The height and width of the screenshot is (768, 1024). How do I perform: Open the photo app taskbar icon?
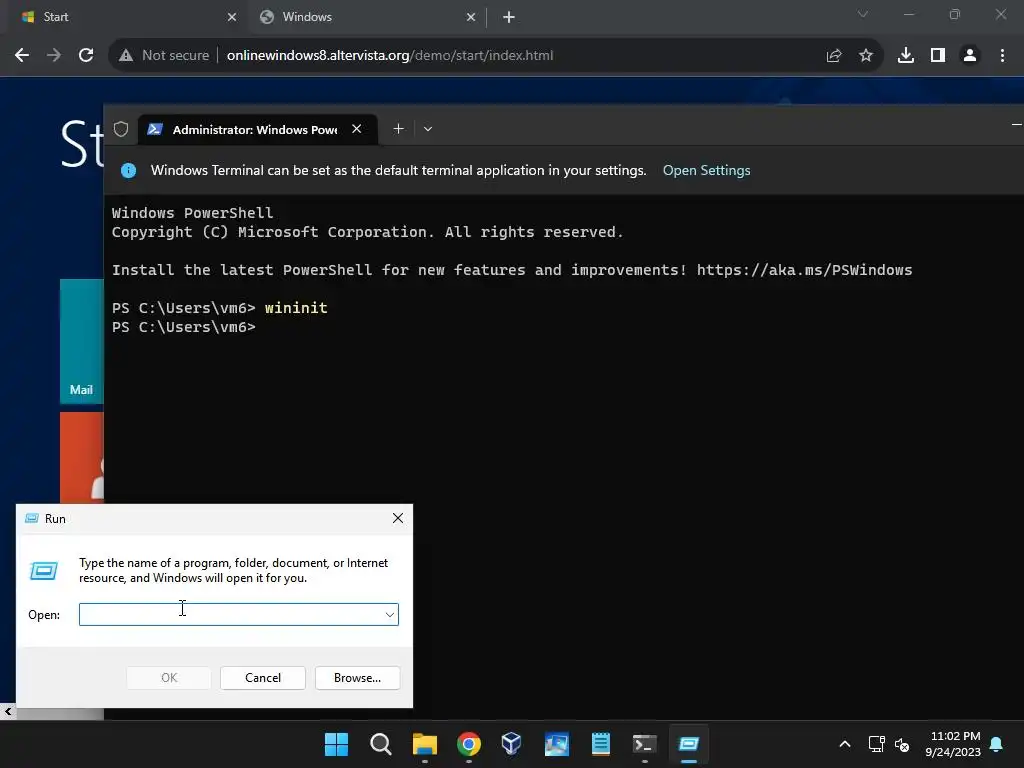point(556,744)
